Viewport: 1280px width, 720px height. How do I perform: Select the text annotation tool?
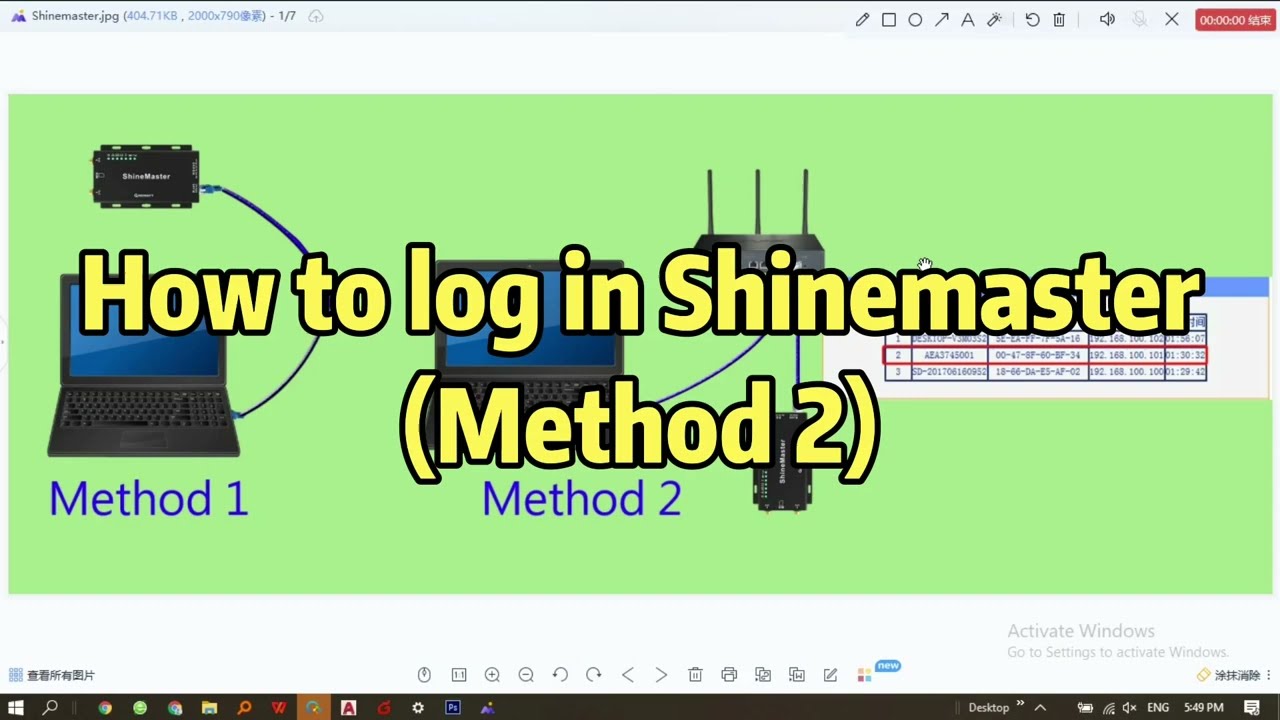click(x=967, y=20)
